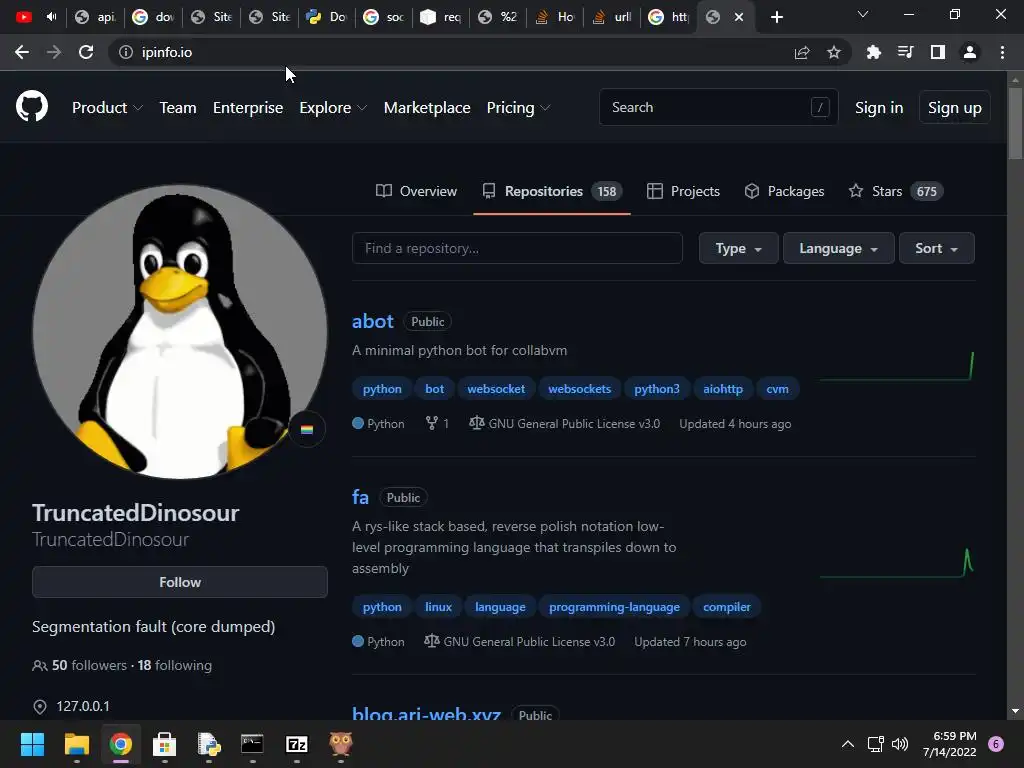Image resolution: width=1024 pixels, height=768 pixels.
Task: Expand the Product menu
Action: coord(107,107)
